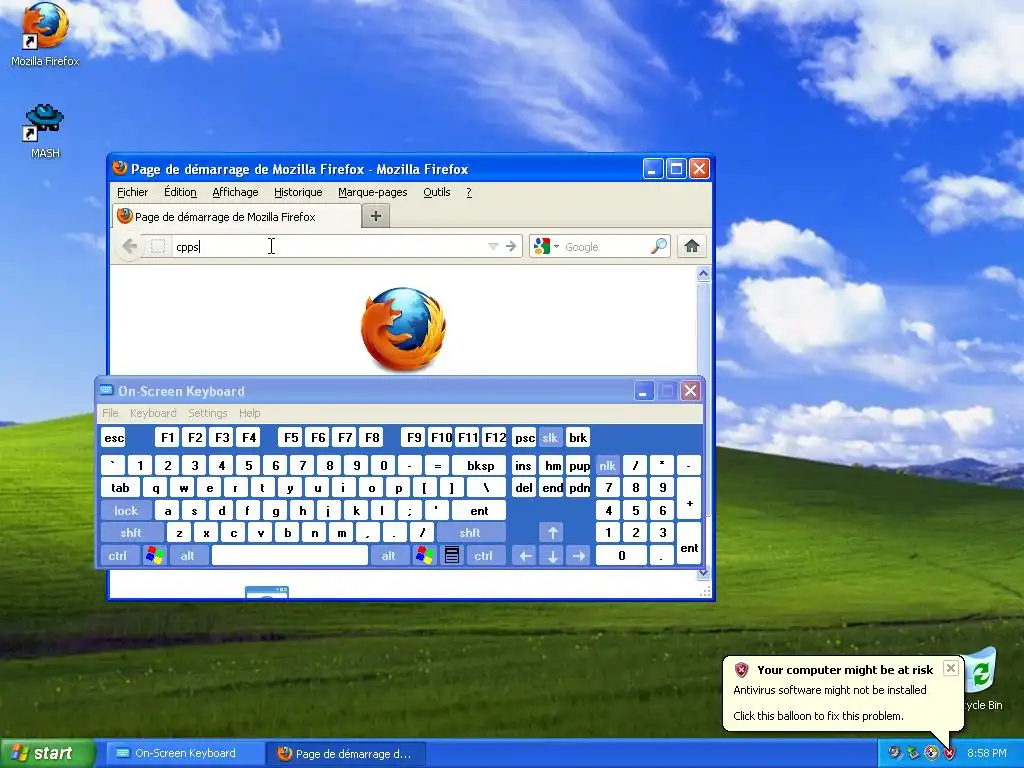Click the Start button

47,753
